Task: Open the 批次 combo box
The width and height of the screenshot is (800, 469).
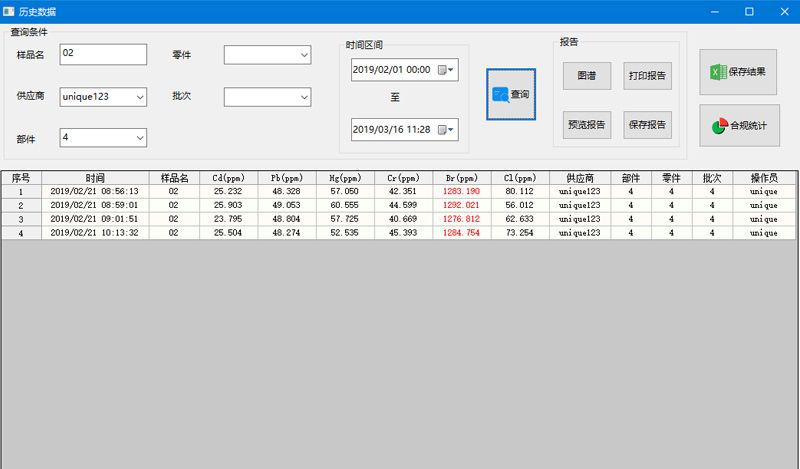Action: coord(303,97)
